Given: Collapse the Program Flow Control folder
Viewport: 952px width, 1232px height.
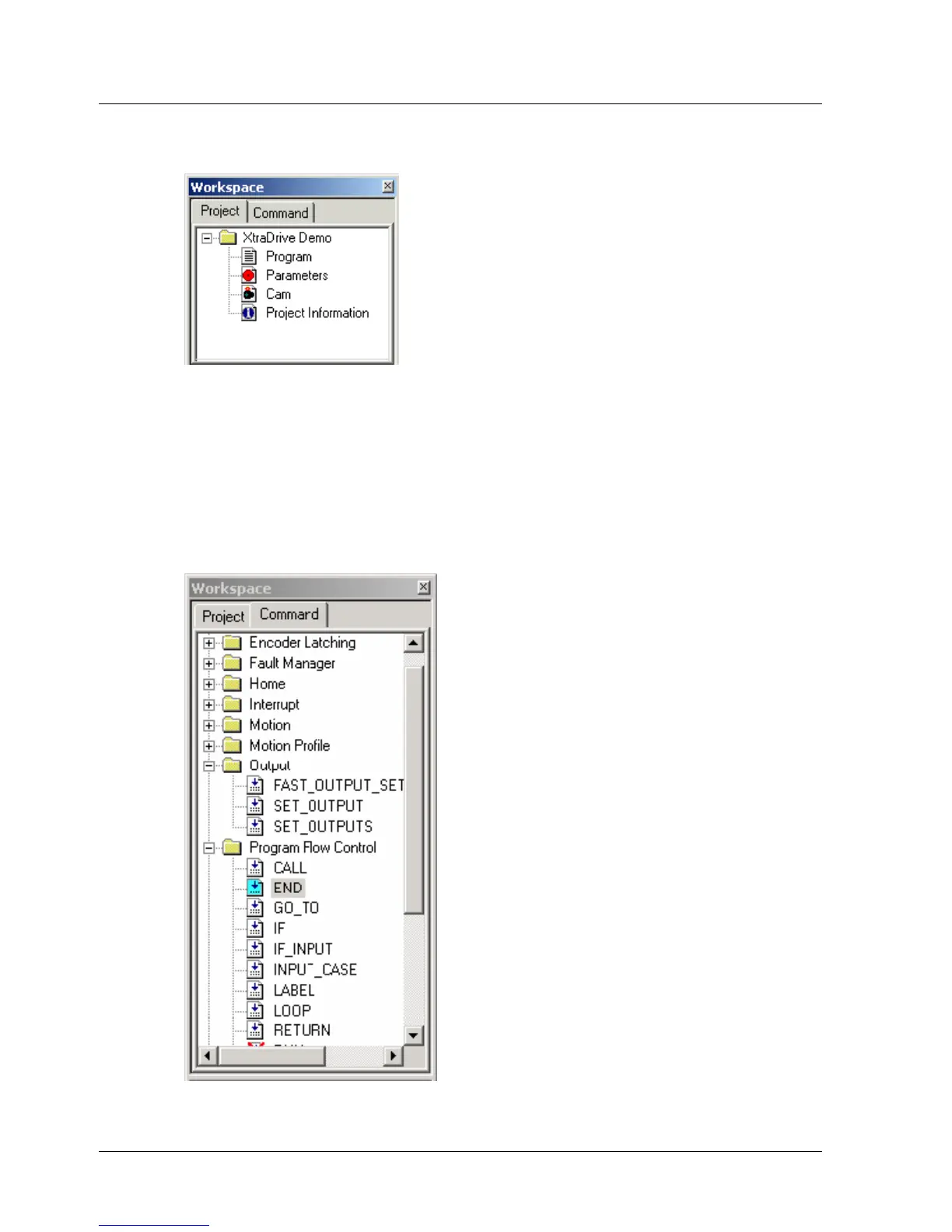Looking at the screenshot, I should pyautogui.click(x=208, y=849).
